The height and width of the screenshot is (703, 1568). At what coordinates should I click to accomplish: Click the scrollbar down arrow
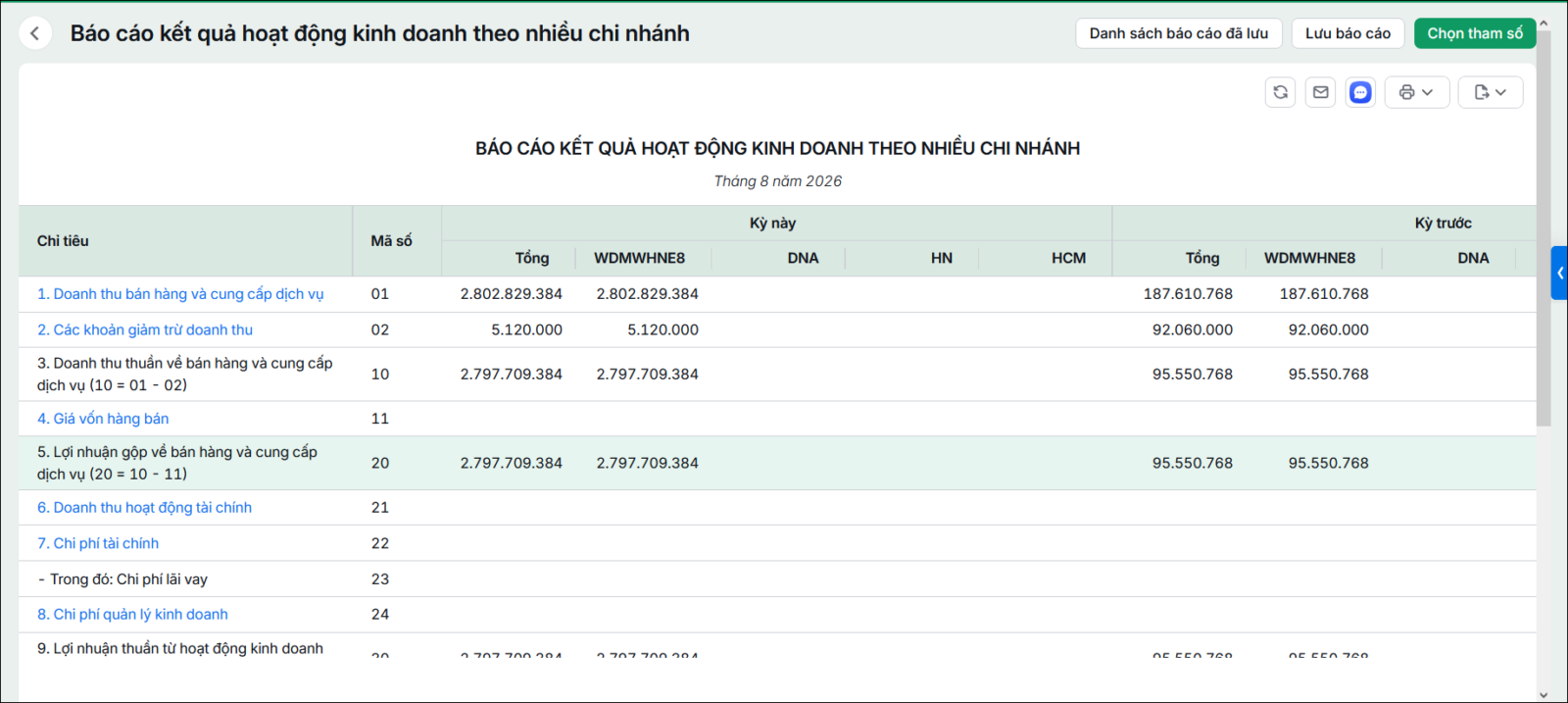pyautogui.click(x=1543, y=695)
